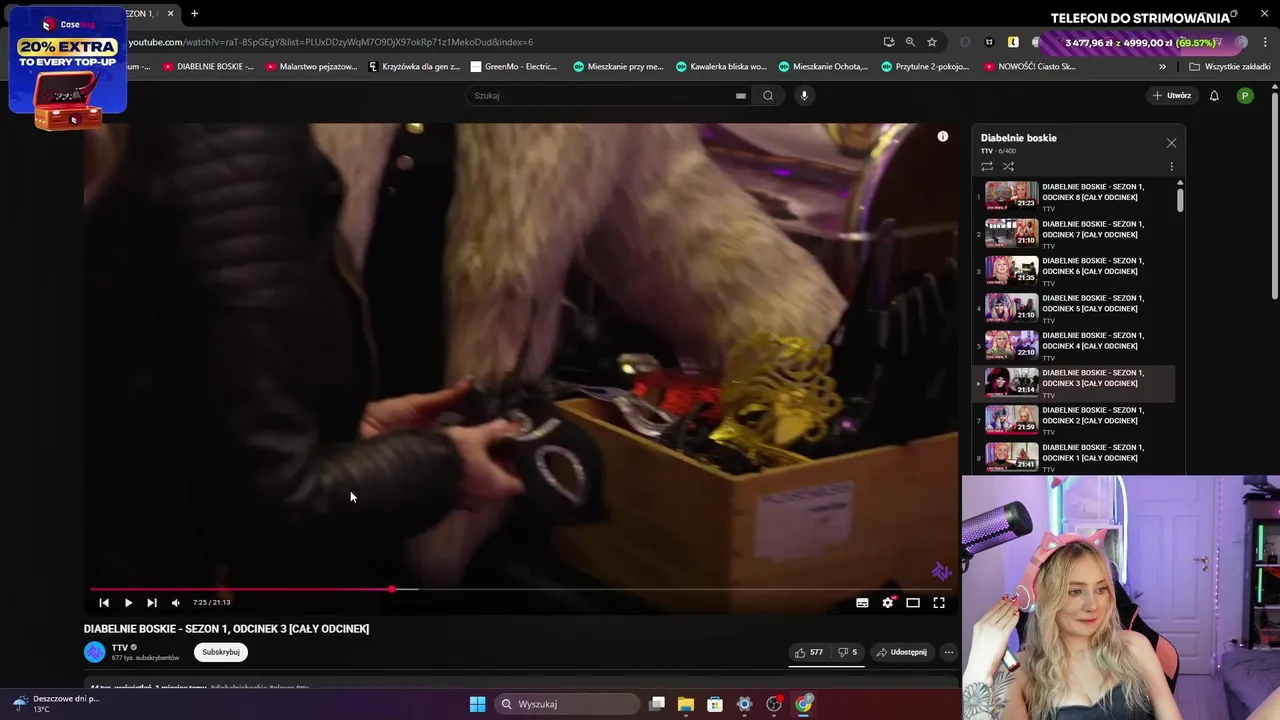Play ODCINEK 7 from playlist

(x=1075, y=234)
